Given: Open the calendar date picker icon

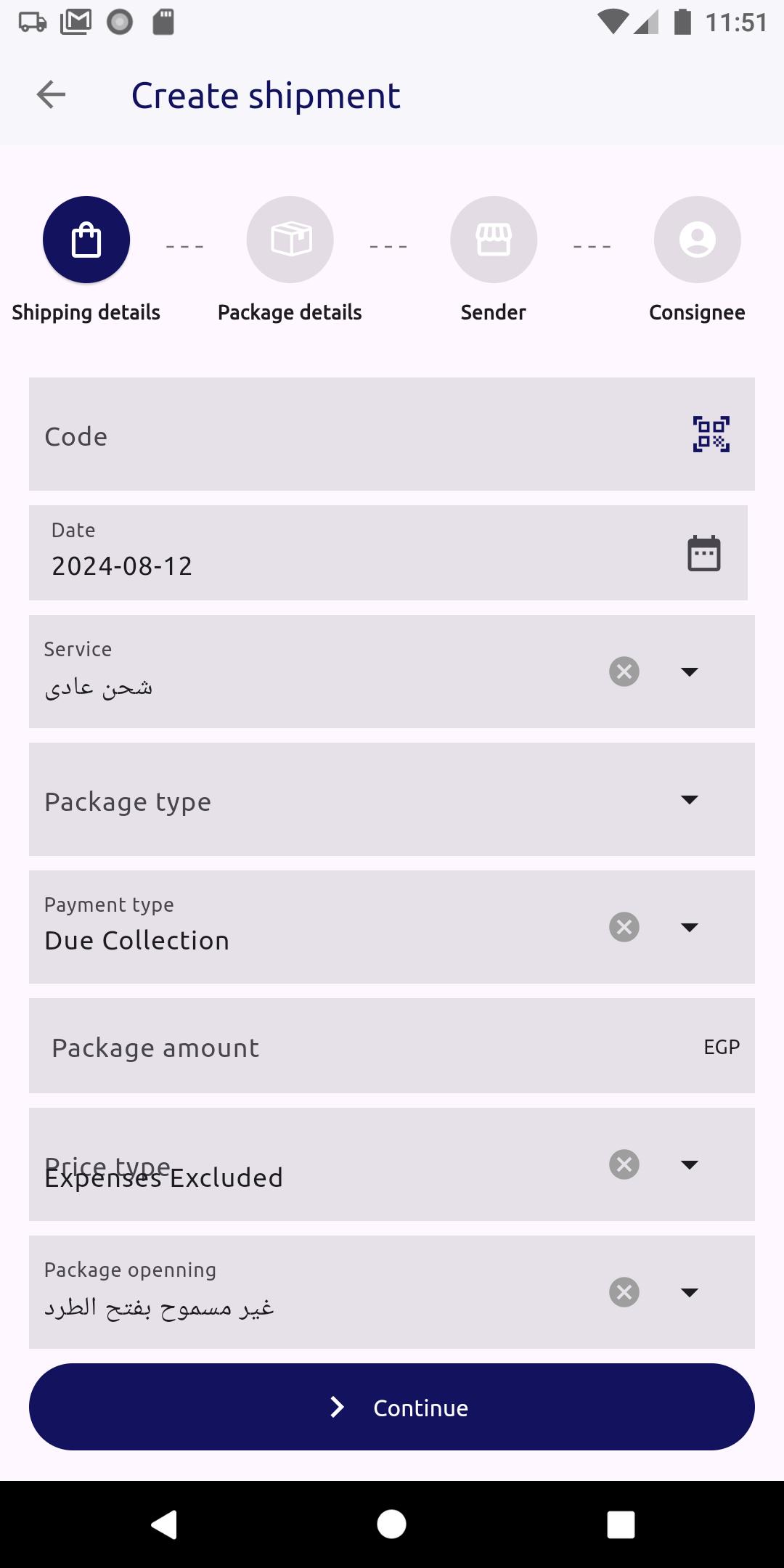Looking at the screenshot, I should coord(704,553).
